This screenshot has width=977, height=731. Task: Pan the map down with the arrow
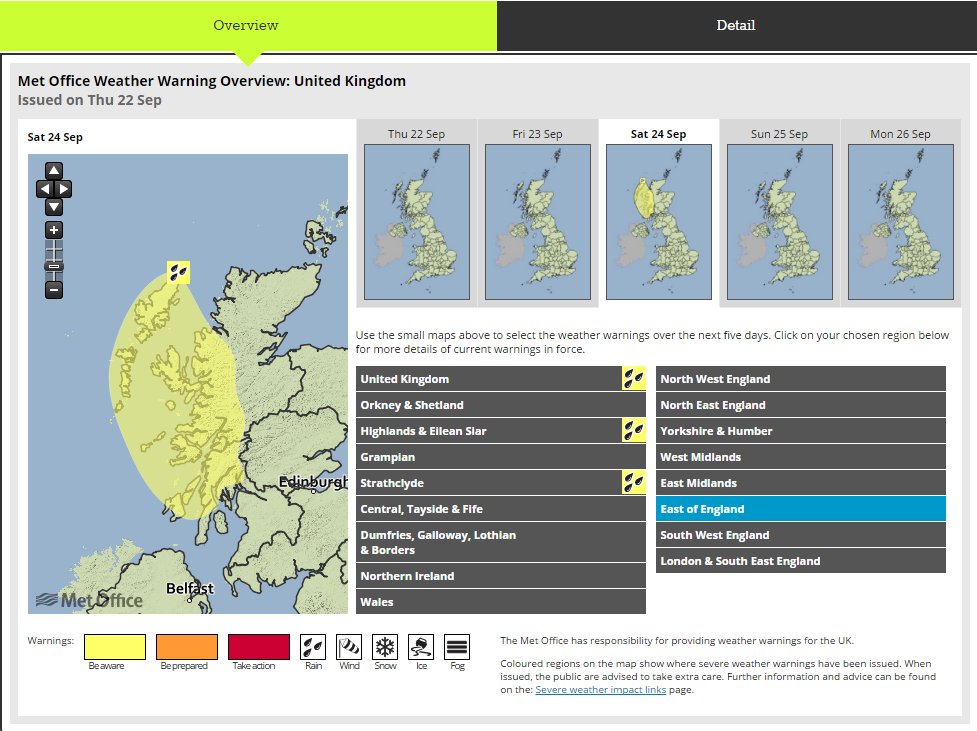click(54, 207)
